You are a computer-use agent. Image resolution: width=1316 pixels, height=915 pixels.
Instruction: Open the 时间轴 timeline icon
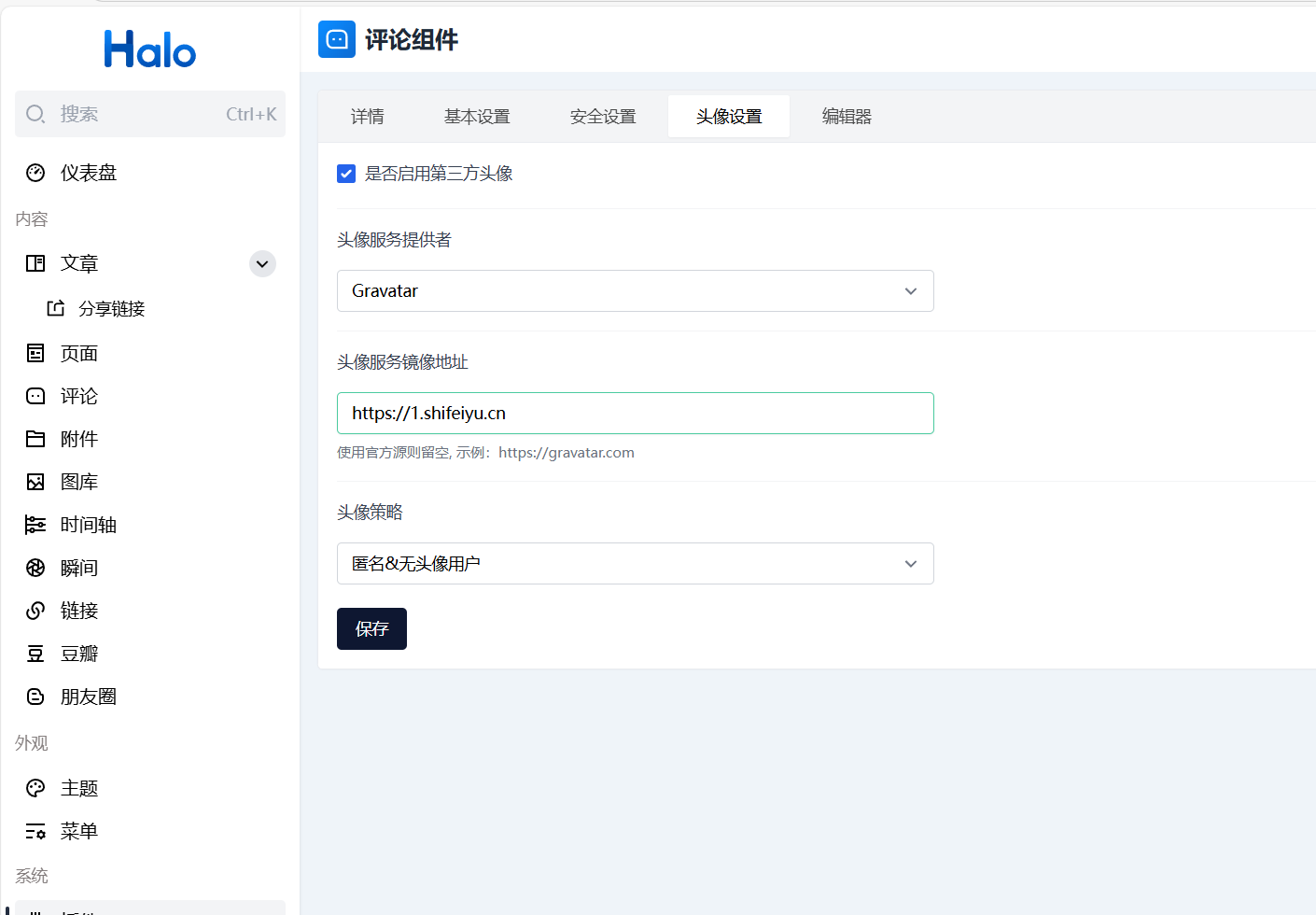(35, 525)
